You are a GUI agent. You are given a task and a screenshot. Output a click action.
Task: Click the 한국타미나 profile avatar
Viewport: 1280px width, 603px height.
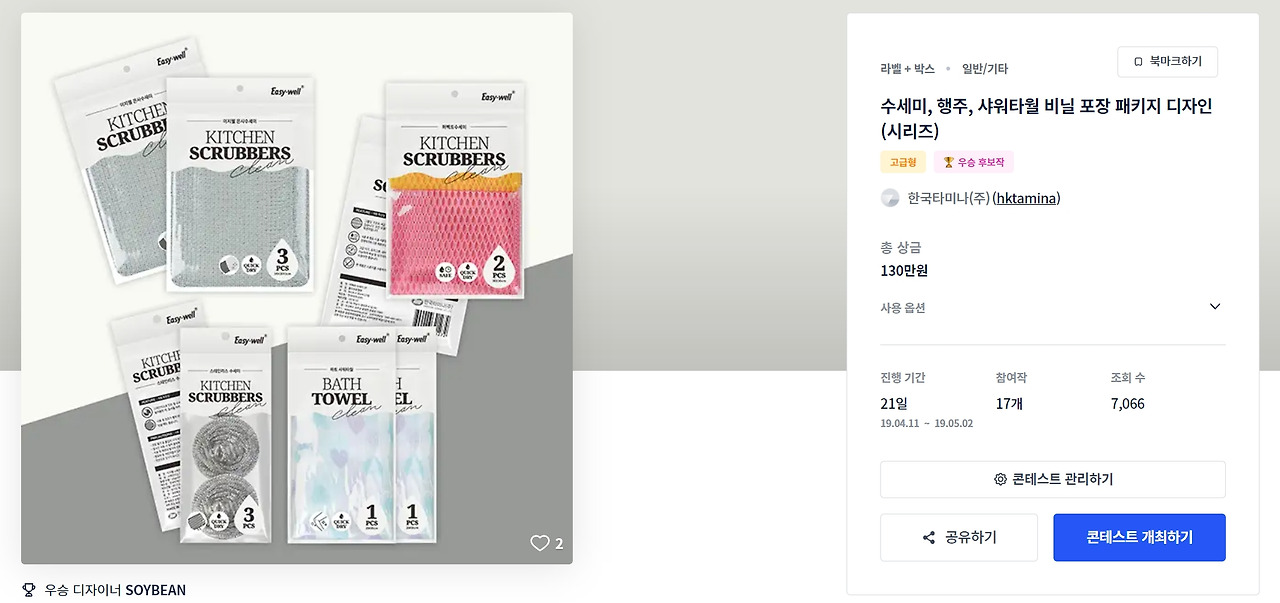(890, 198)
